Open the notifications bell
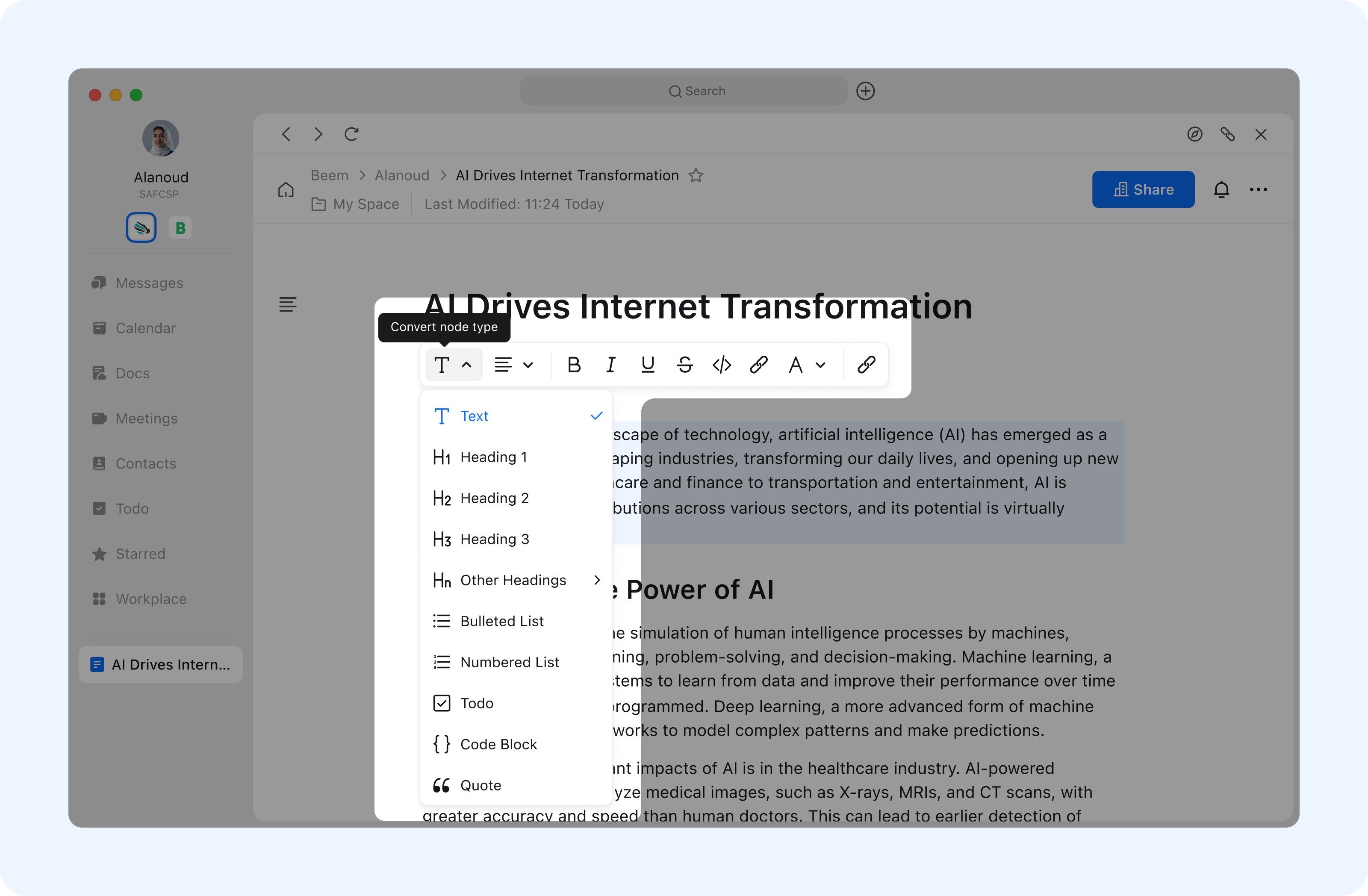 coord(1221,189)
